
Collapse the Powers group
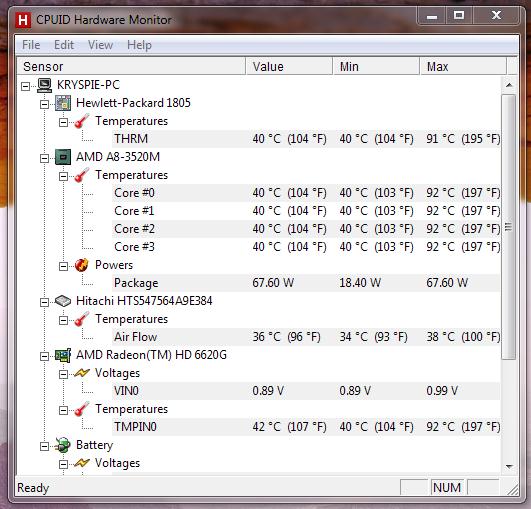[x=63, y=266]
